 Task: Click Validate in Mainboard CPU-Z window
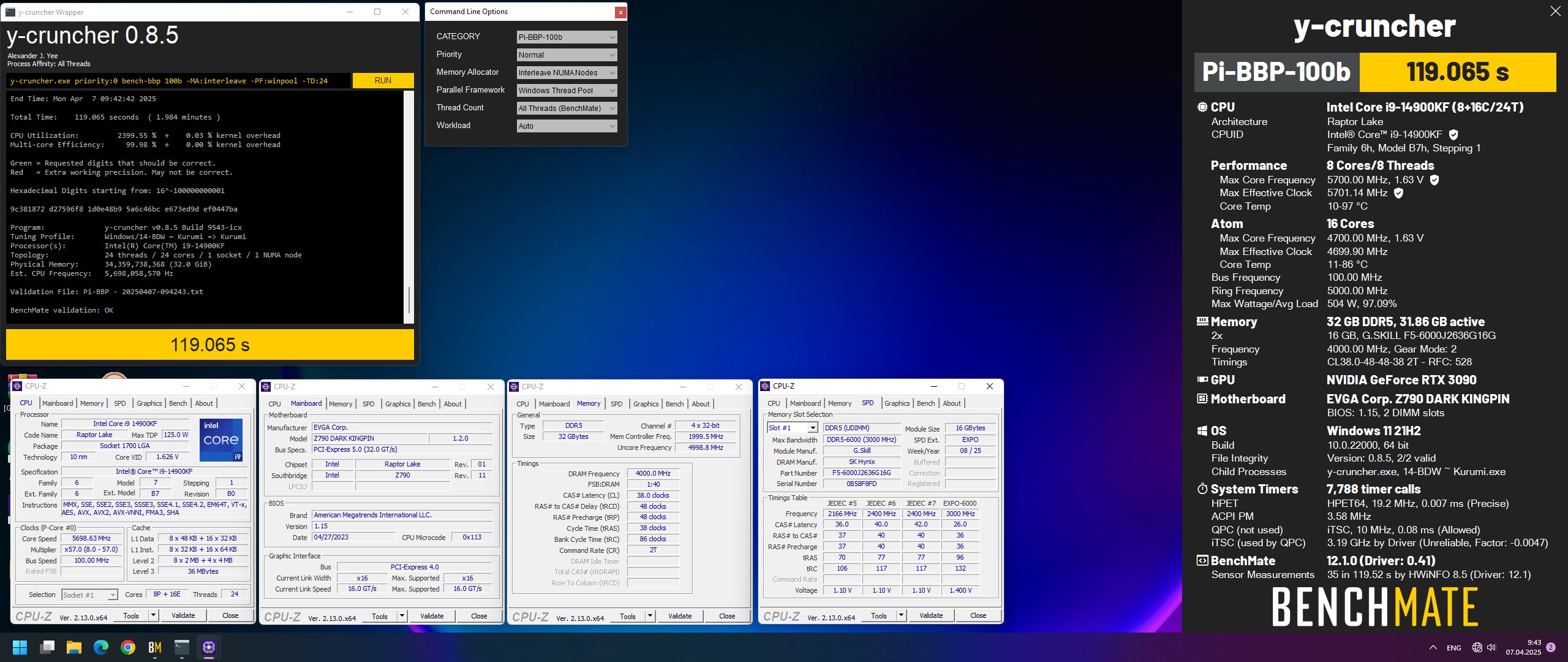(432, 616)
